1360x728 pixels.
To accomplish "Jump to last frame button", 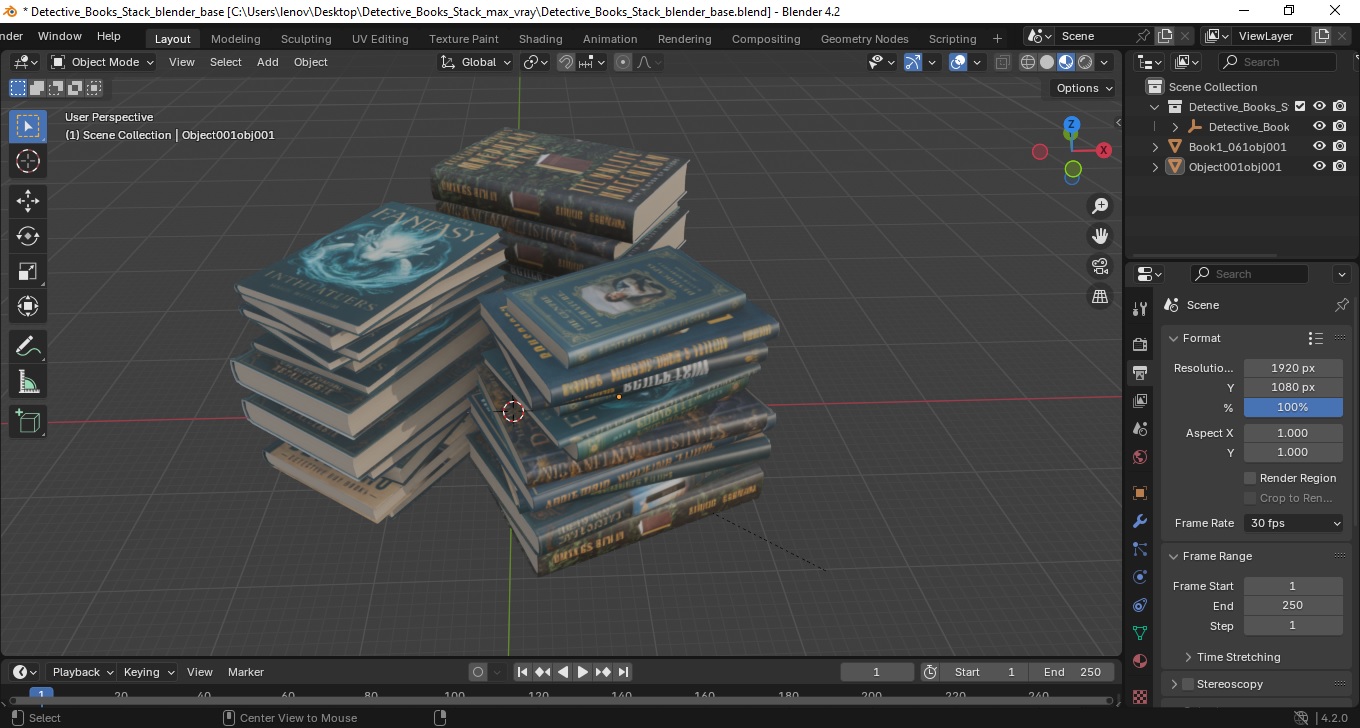I will pos(623,672).
